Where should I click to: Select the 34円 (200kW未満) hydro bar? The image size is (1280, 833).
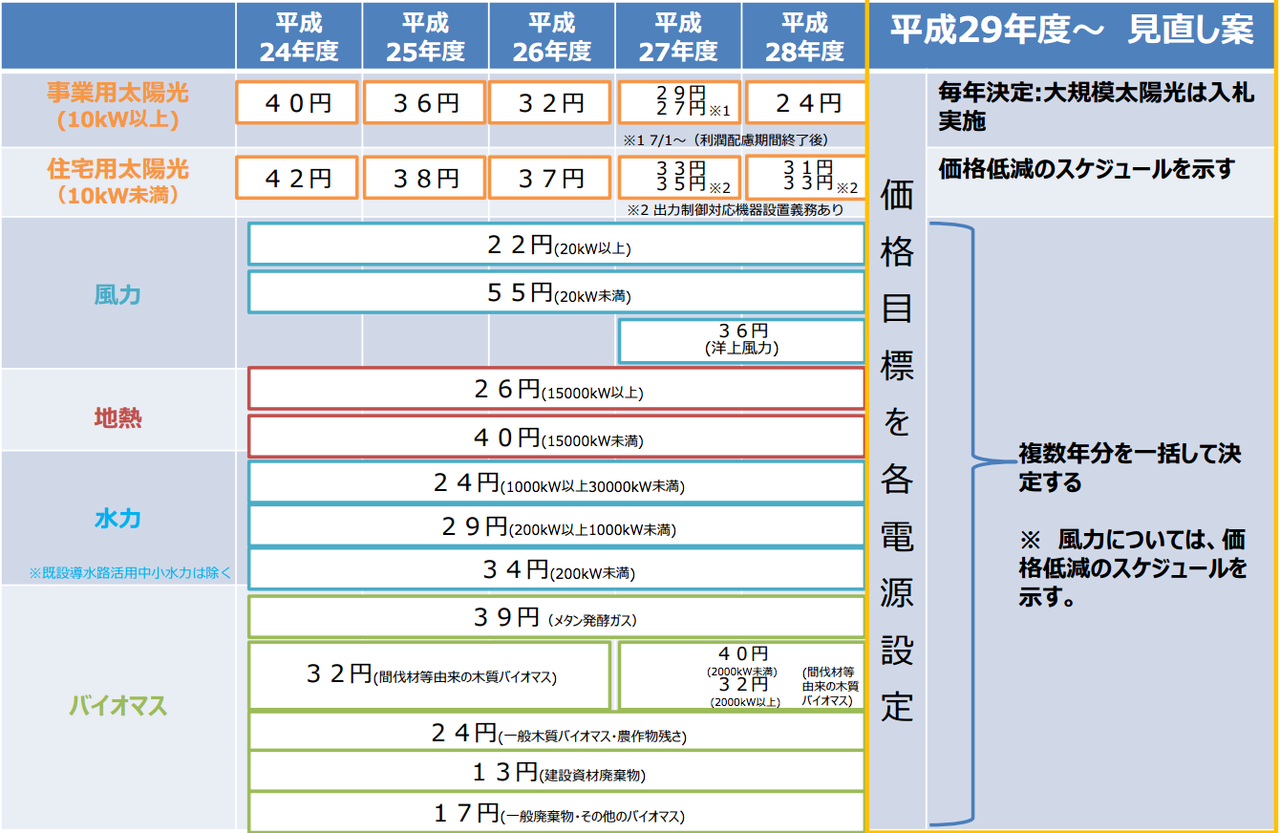[556, 570]
